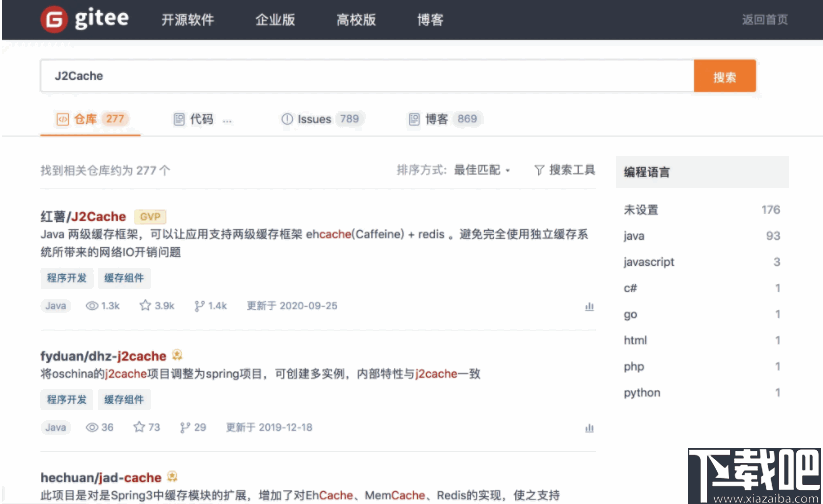
Task: Click the star icon showing 3.9k
Action: 145,305
